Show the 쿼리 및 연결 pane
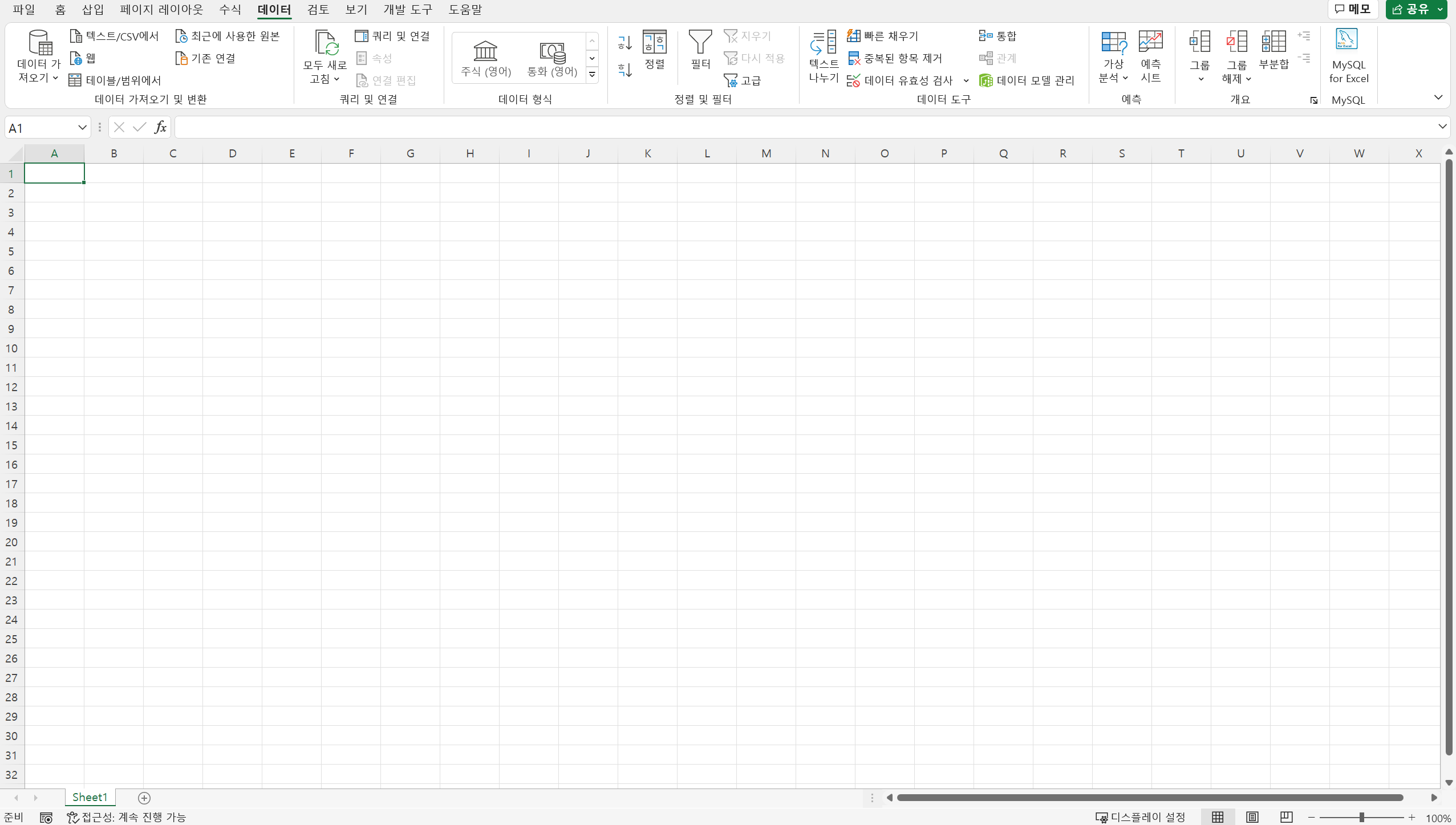The image size is (1456, 825). click(x=392, y=36)
